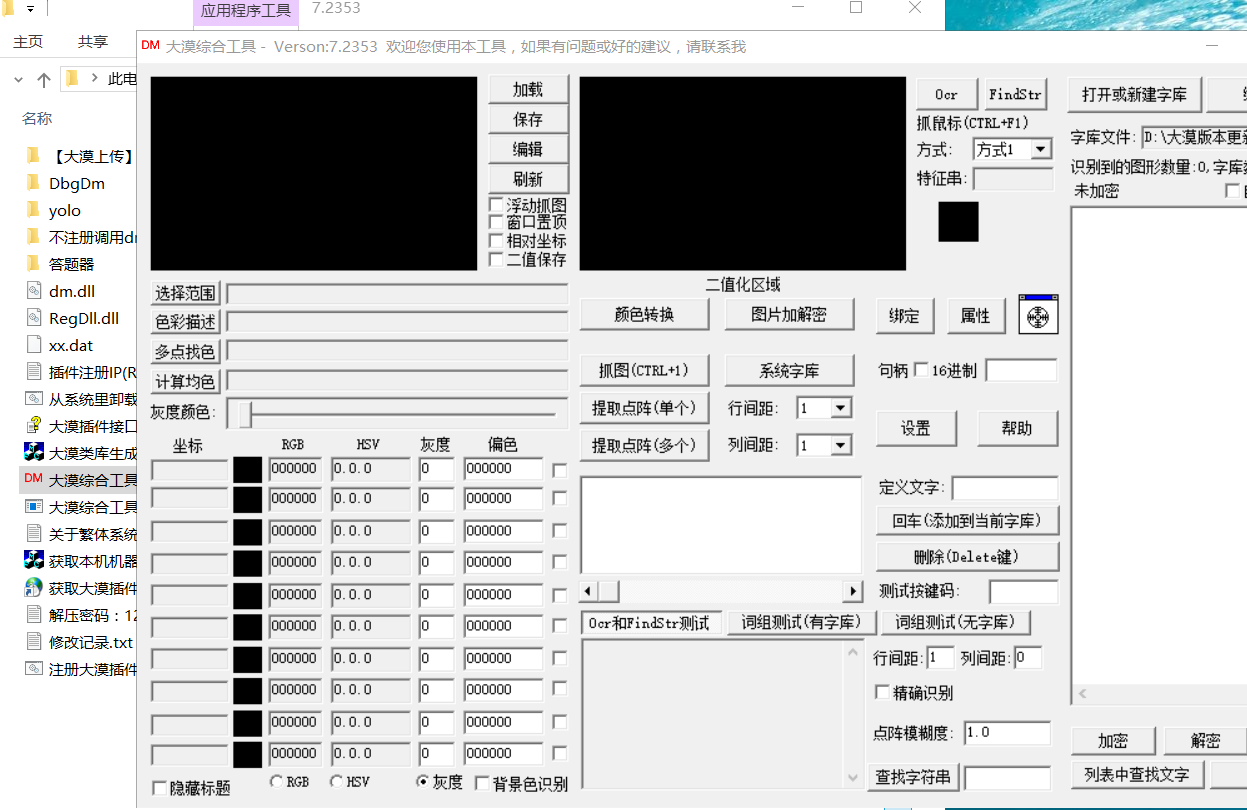Open the 列间距 dropdown under 系统字库

[x=840, y=445]
